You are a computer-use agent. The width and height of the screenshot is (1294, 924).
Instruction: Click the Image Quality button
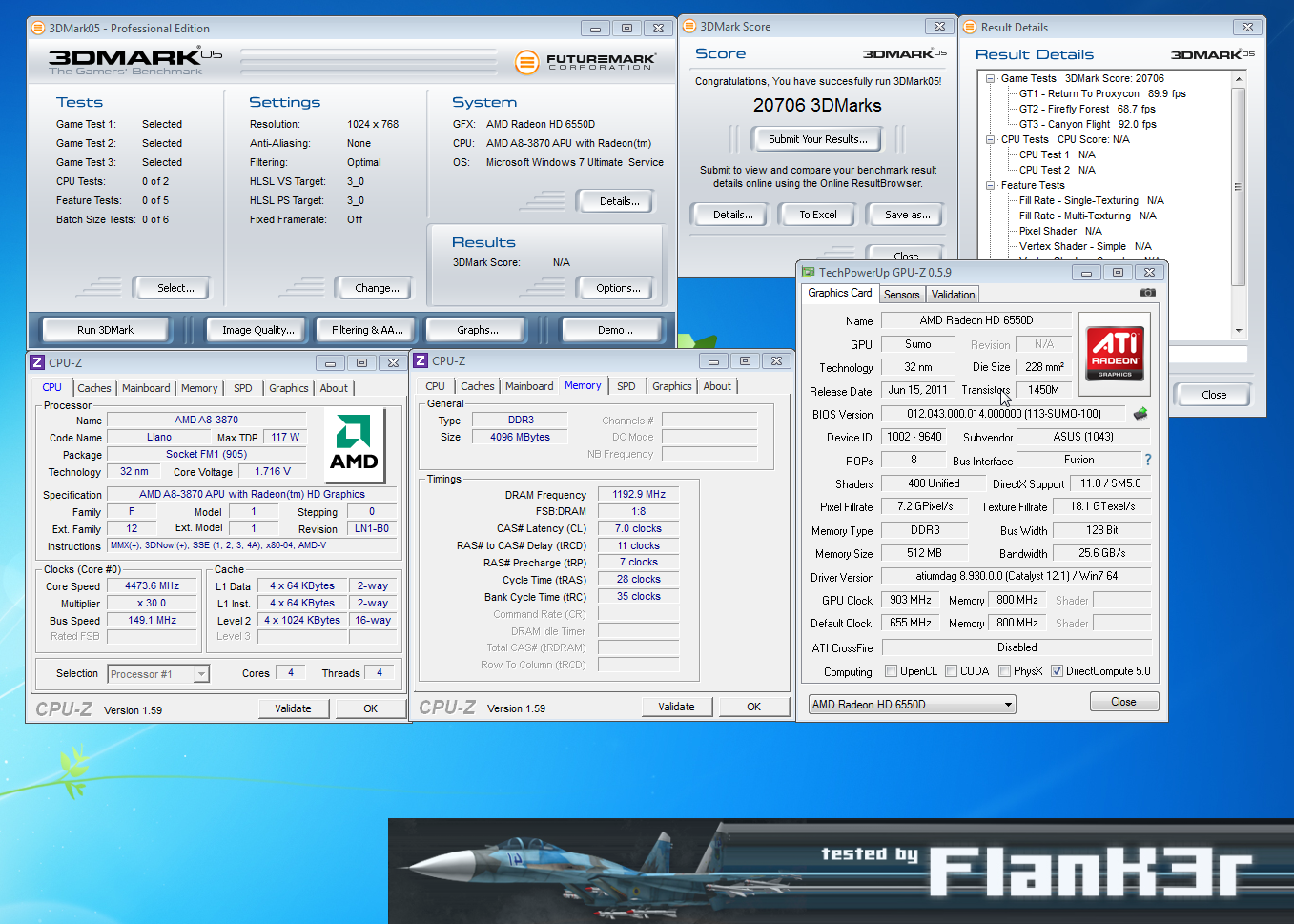(x=257, y=330)
